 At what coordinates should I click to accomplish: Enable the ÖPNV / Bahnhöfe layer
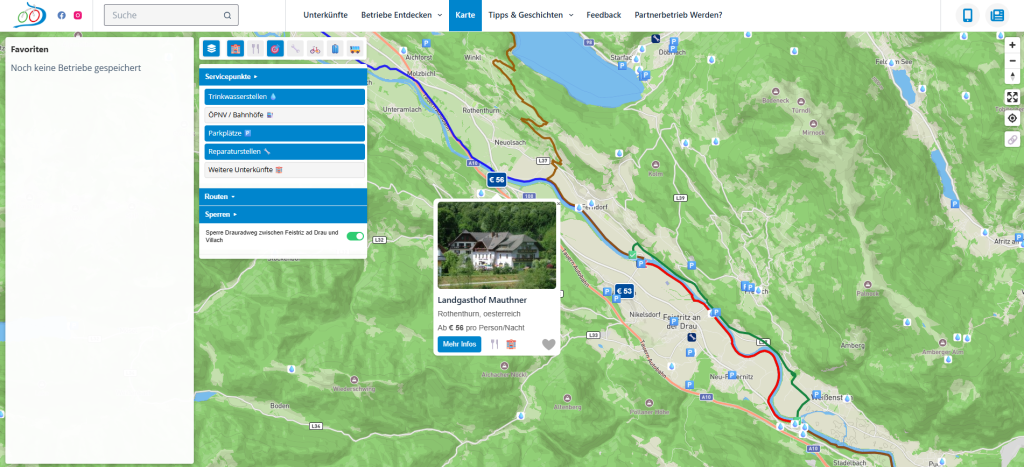point(284,115)
